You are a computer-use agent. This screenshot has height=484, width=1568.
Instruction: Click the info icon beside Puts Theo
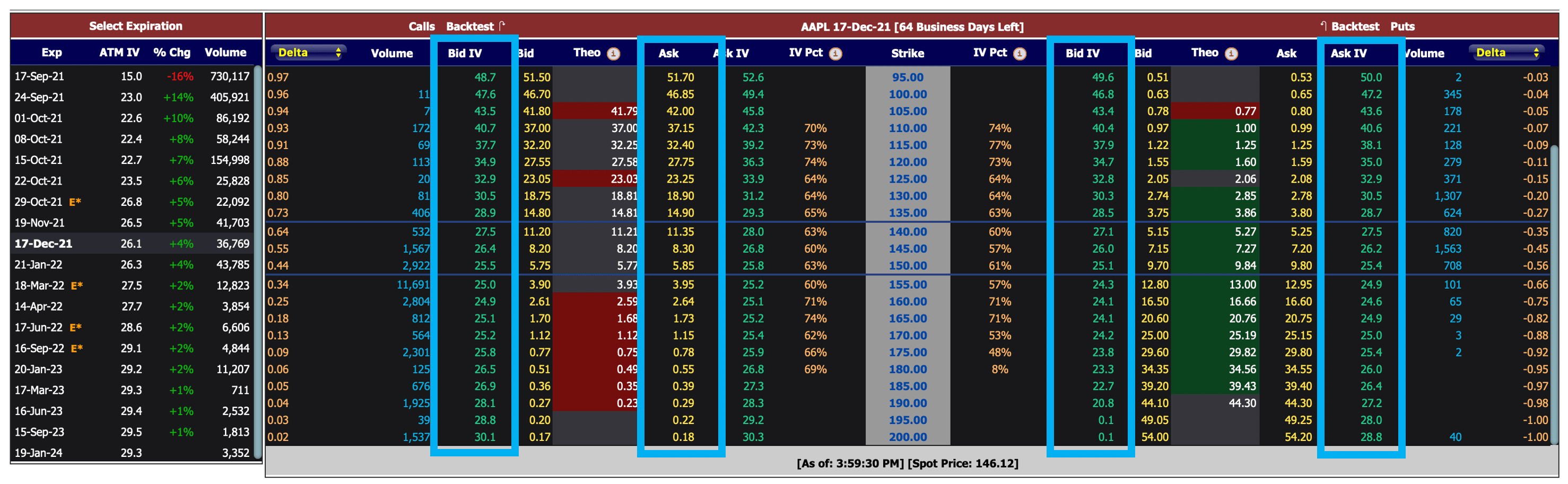click(x=1231, y=54)
